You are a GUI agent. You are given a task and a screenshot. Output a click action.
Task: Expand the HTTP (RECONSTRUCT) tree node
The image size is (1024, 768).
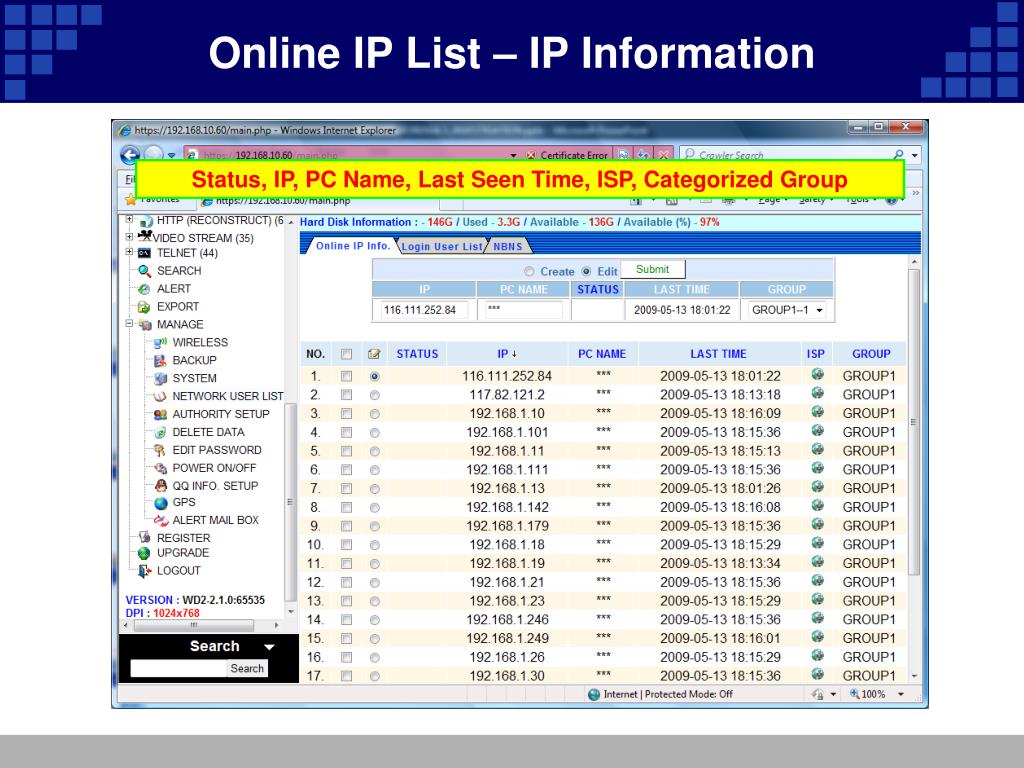pos(129,220)
